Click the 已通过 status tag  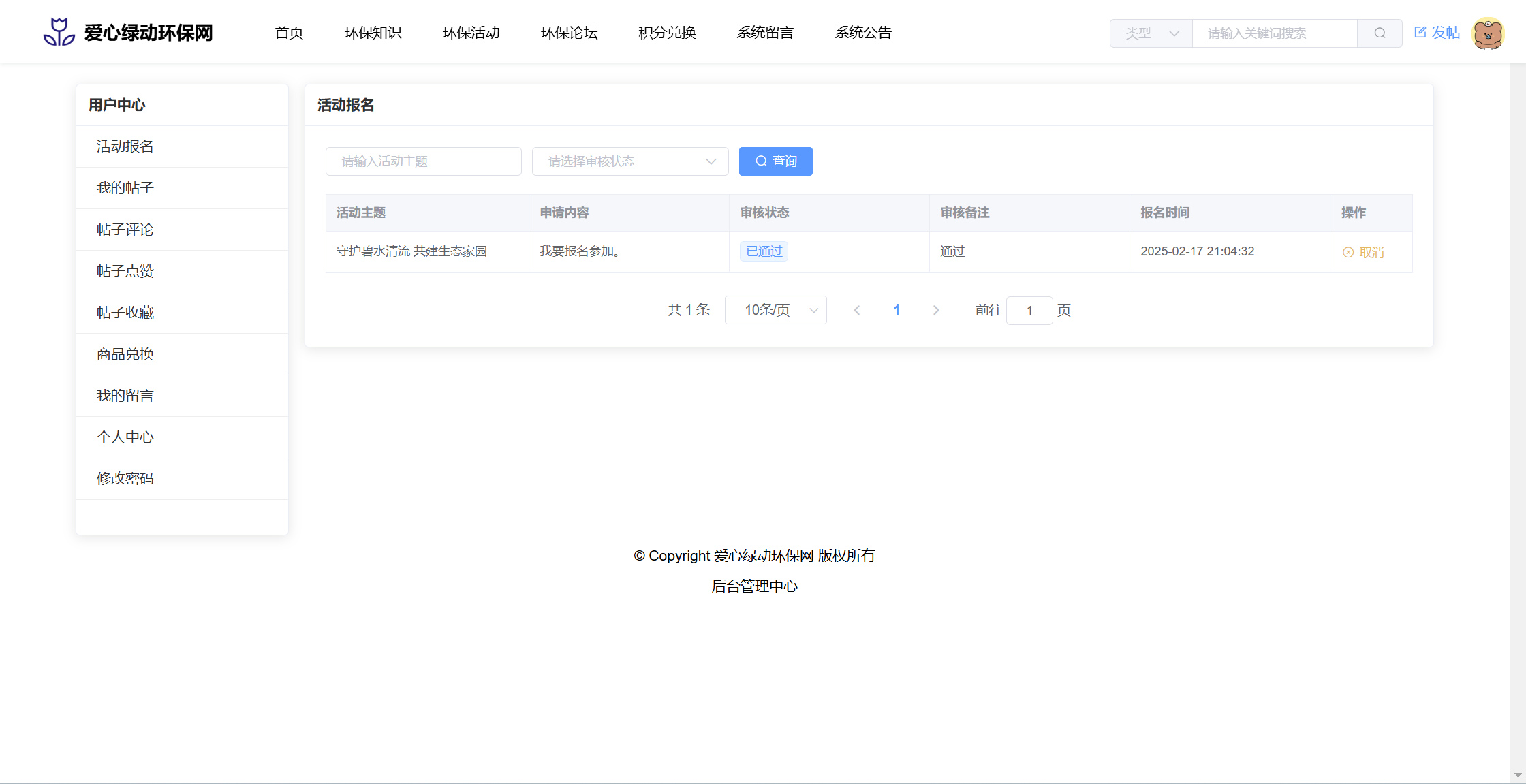pyautogui.click(x=764, y=251)
